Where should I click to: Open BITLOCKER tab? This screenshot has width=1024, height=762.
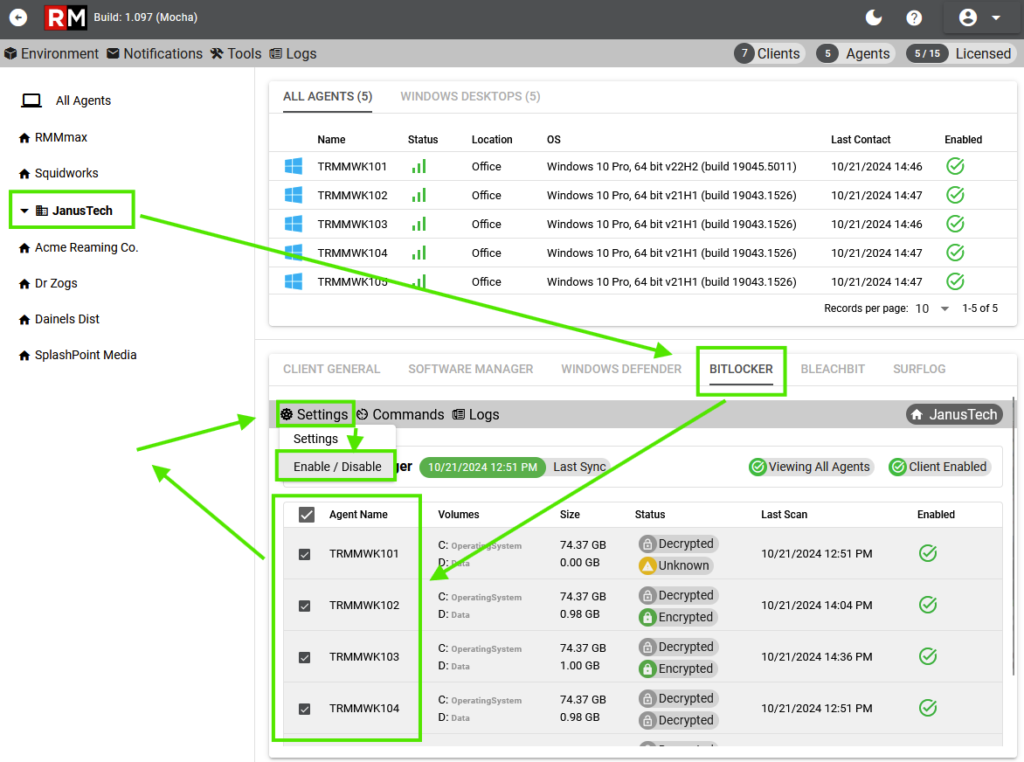[x=741, y=369]
